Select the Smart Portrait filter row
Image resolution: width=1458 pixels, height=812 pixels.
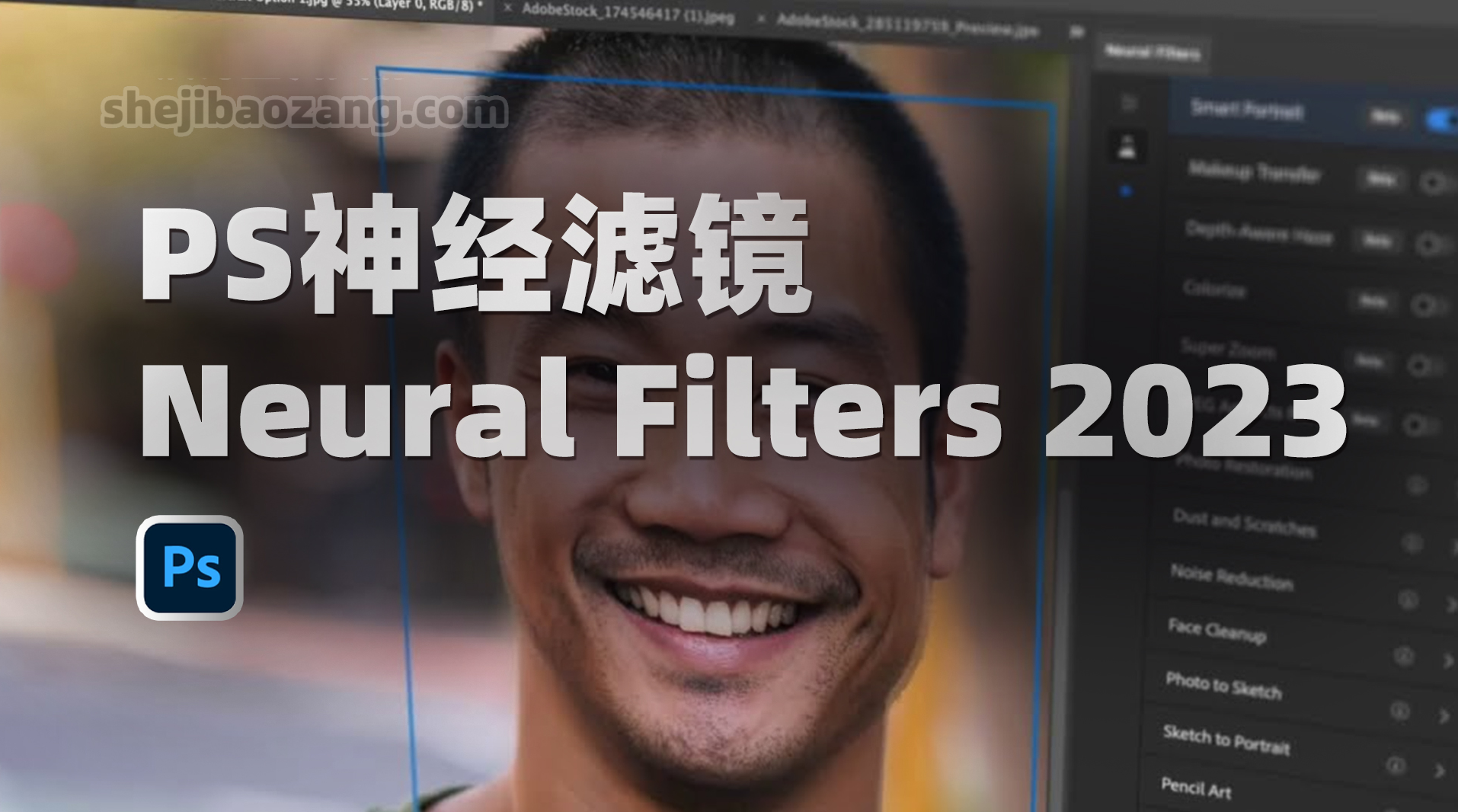[1313, 113]
